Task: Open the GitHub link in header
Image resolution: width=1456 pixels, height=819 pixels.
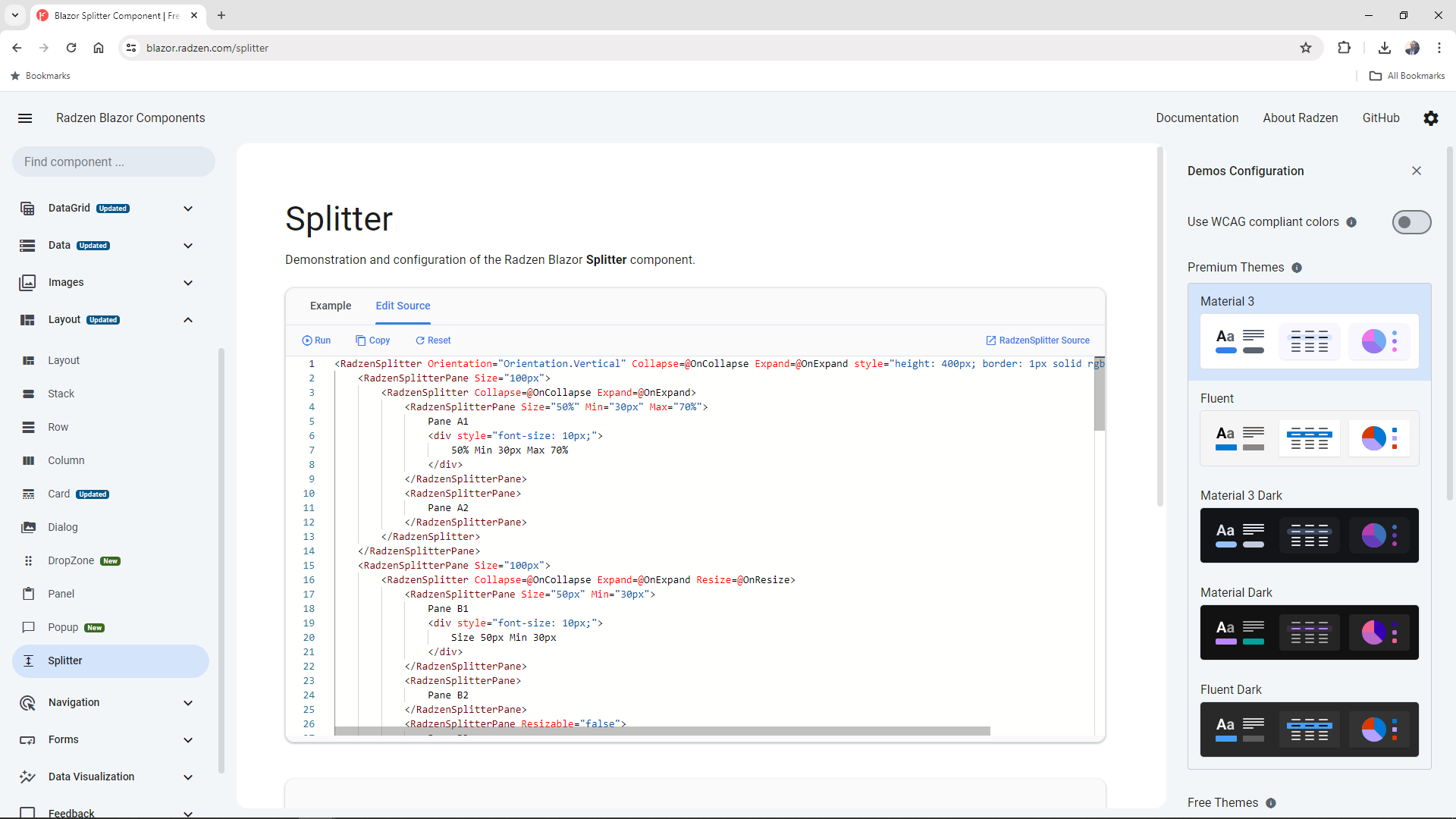Action: pos(1380,118)
